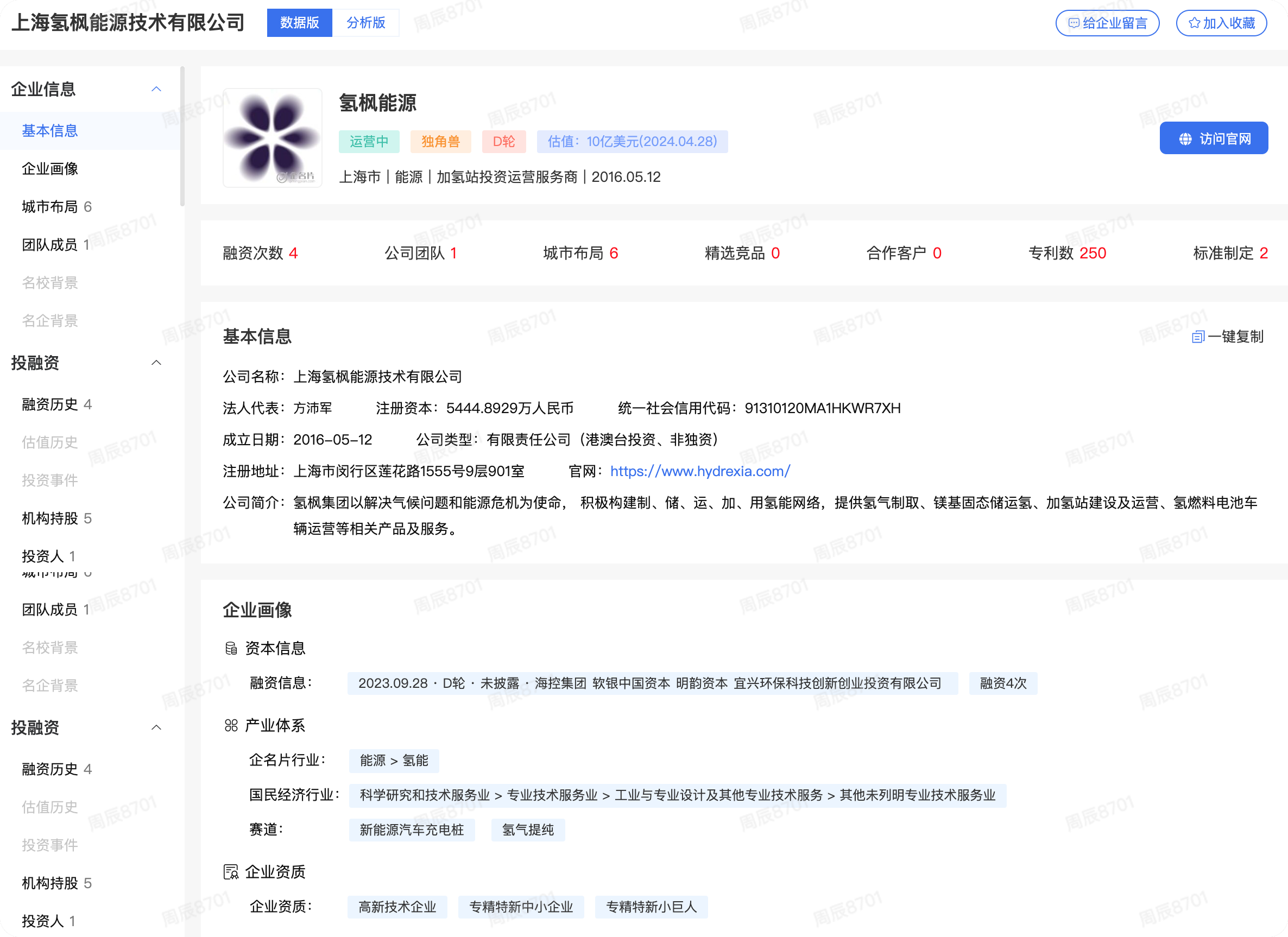Click the 资本信息 coin icon

point(231,649)
